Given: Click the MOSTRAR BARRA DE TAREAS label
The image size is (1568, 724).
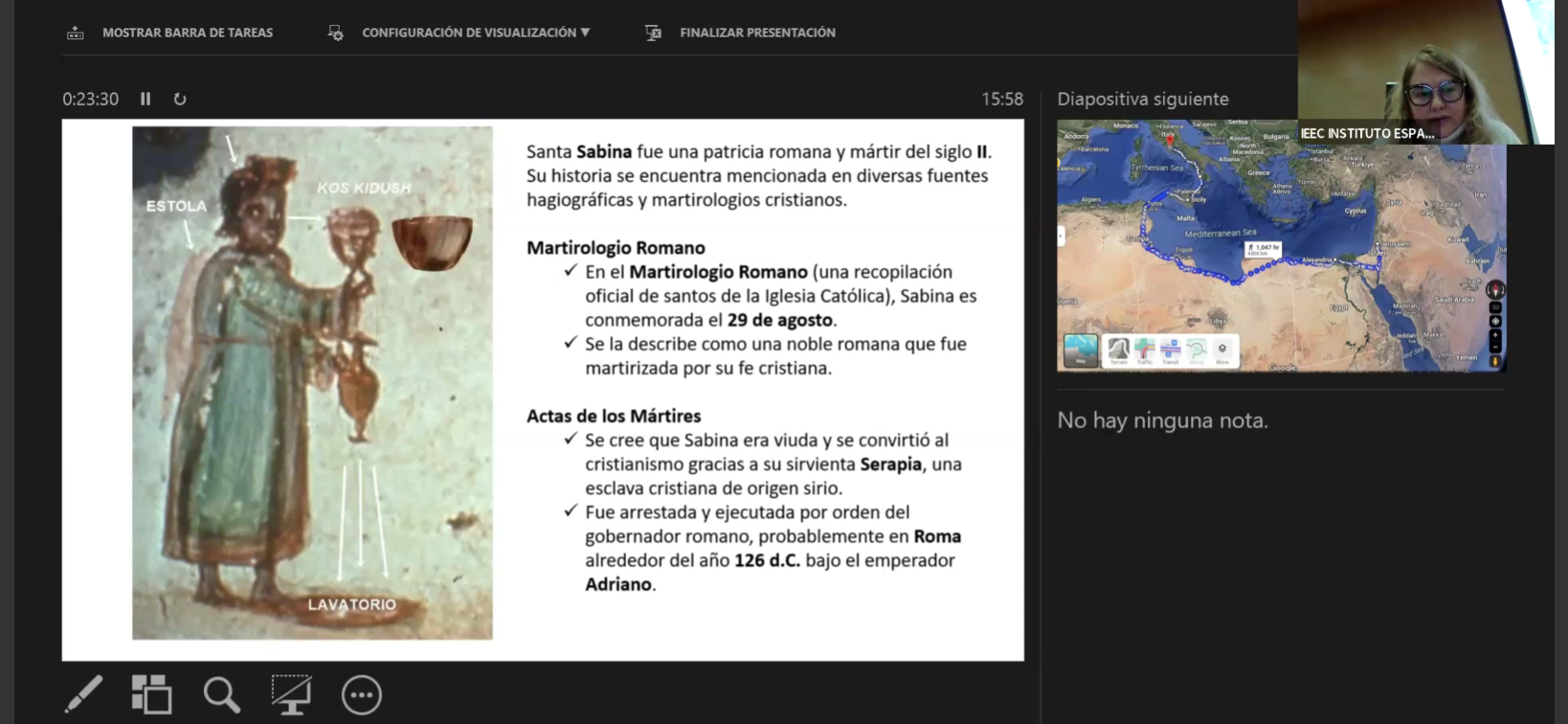Looking at the screenshot, I should [x=188, y=33].
